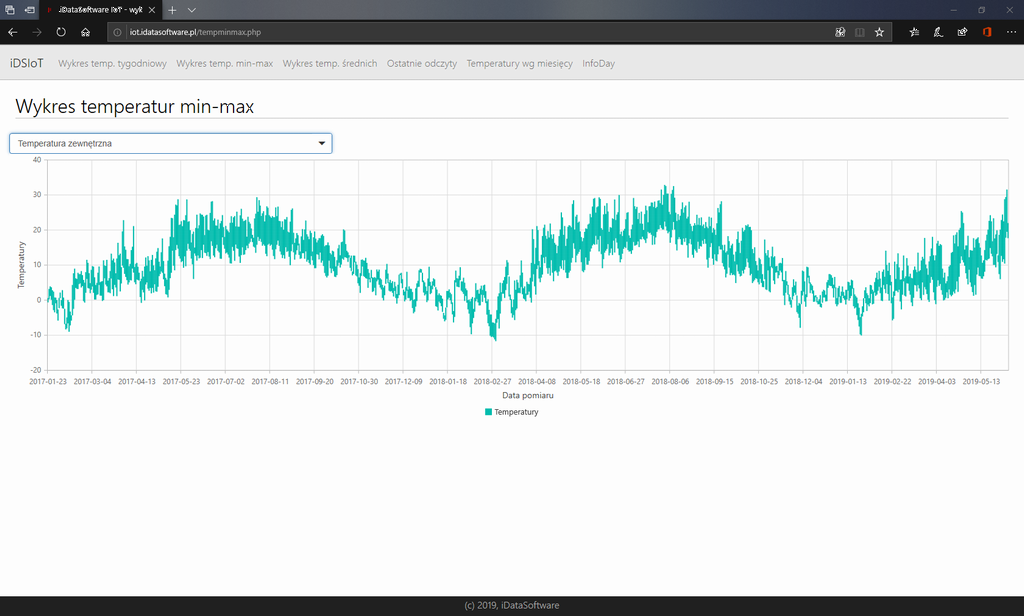Open the favorites hub list
Viewport: 1024px width, 616px height.
(914, 32)
